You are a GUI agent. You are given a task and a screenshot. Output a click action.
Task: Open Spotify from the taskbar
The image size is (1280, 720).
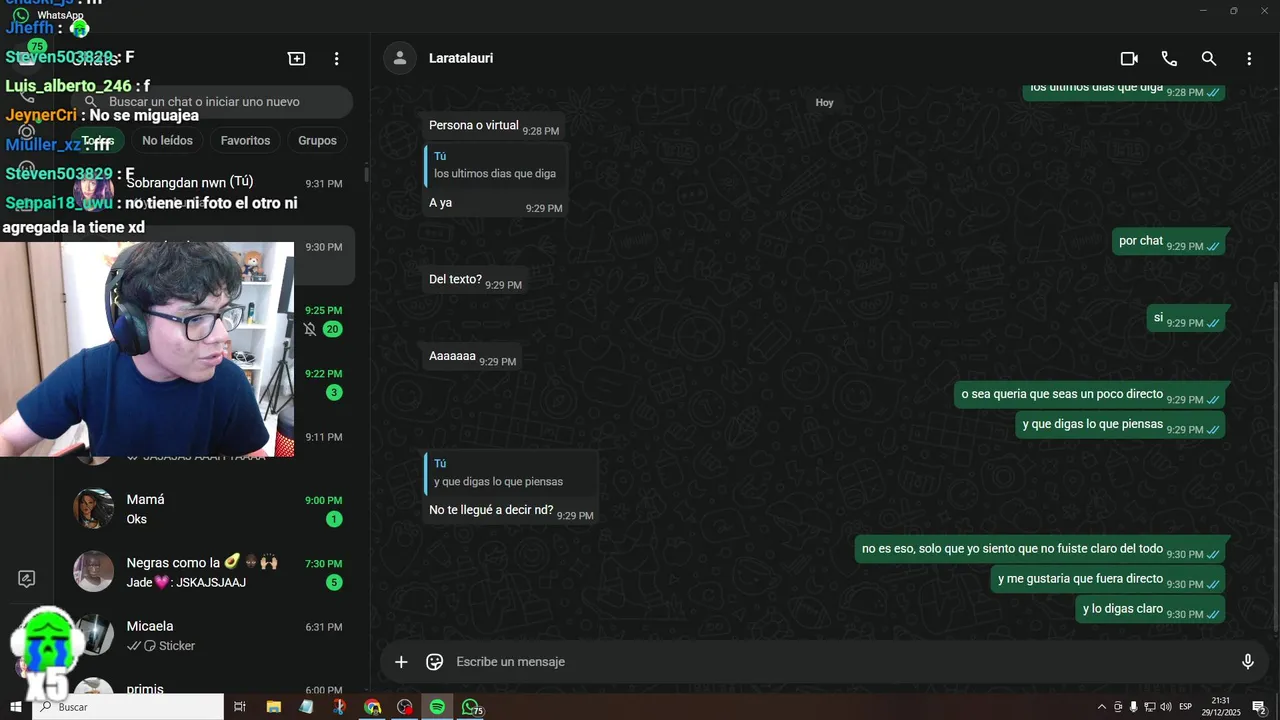click(x=437, y=707)
